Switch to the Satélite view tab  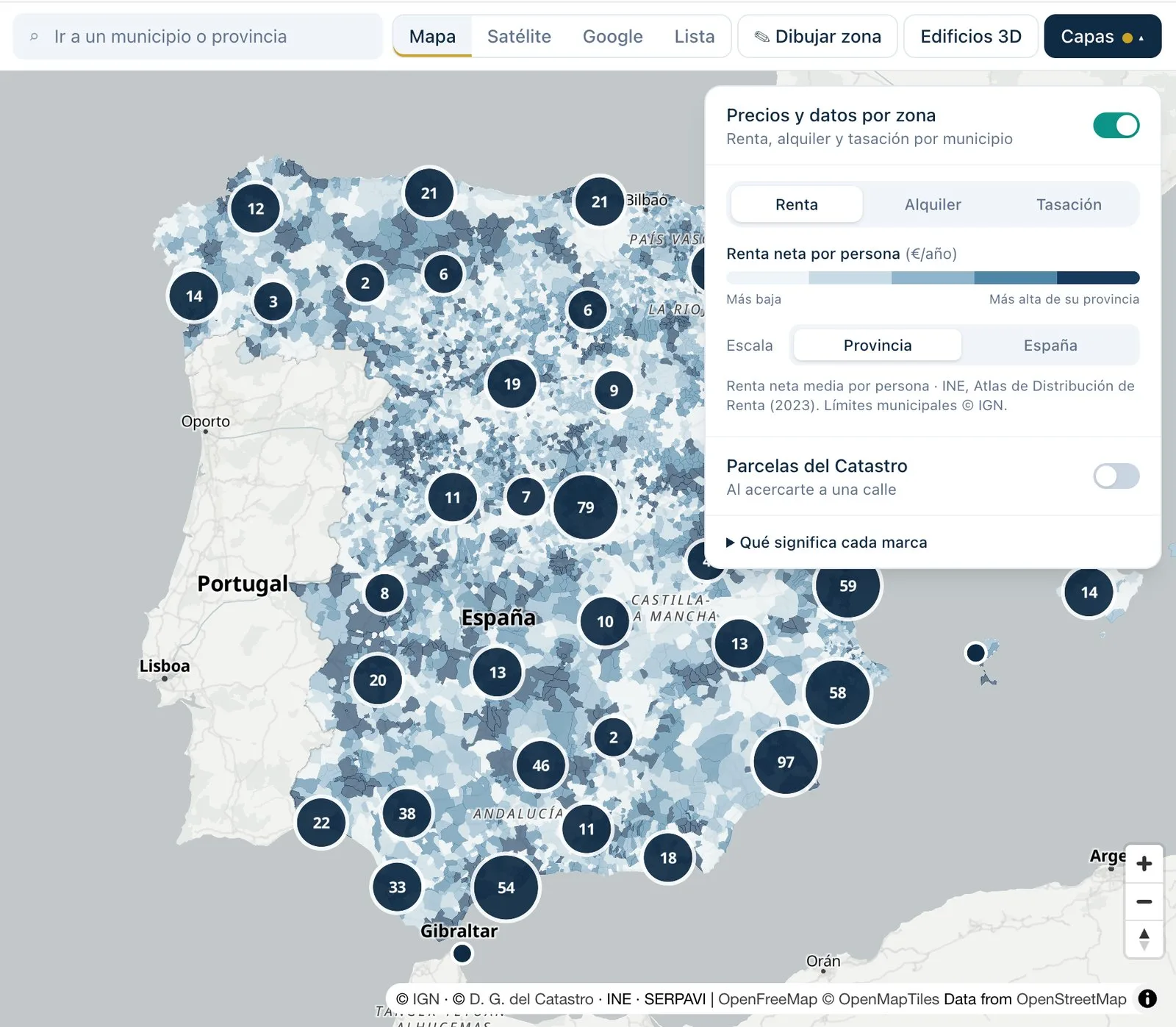[x=519, y=37]
